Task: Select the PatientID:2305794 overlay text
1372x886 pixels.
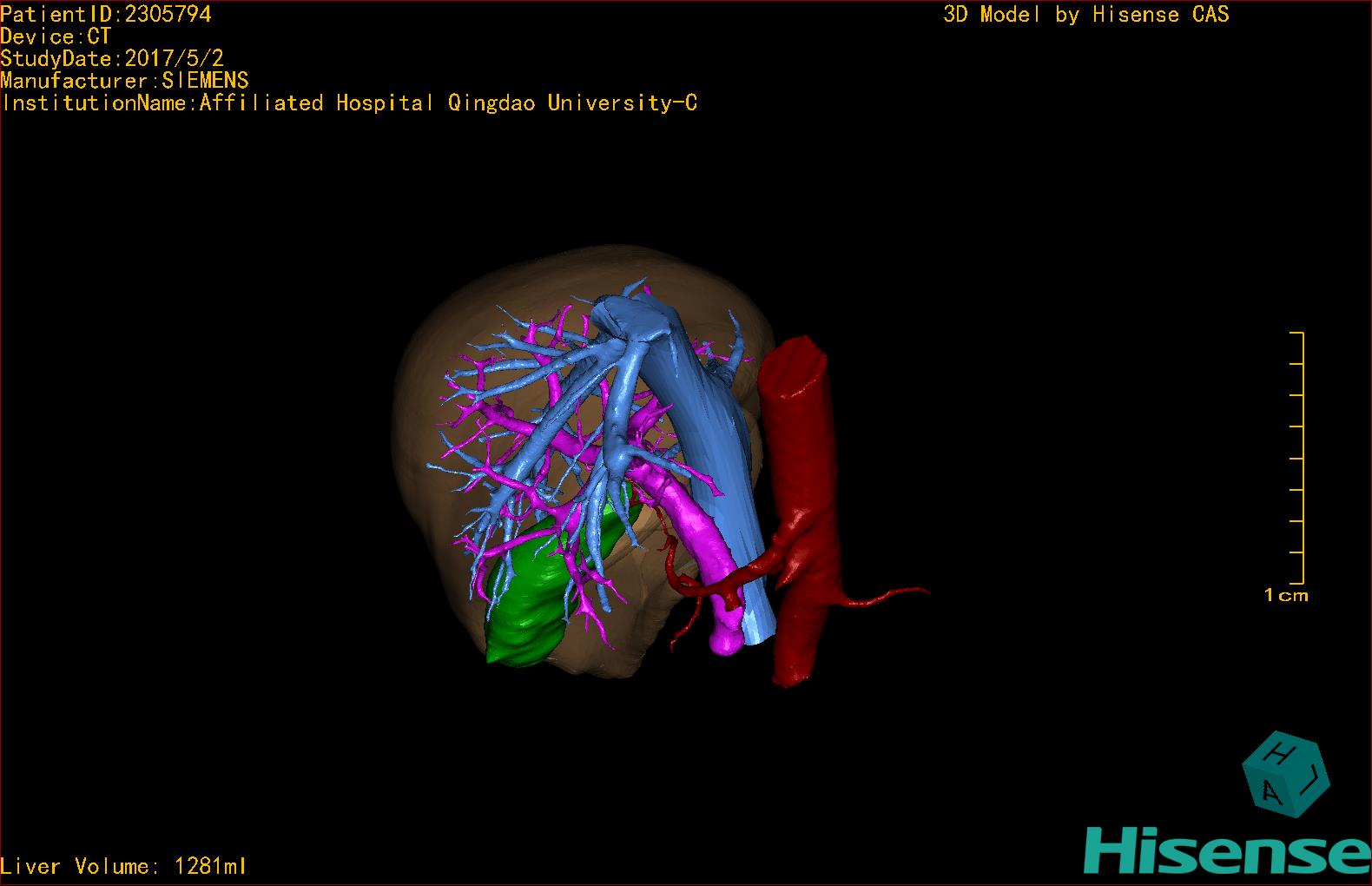Action: 106,14
